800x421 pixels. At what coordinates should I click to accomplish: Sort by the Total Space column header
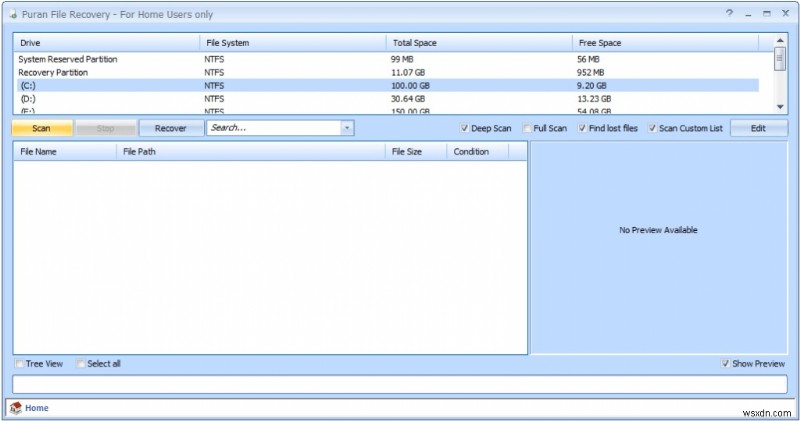point(479,43)
